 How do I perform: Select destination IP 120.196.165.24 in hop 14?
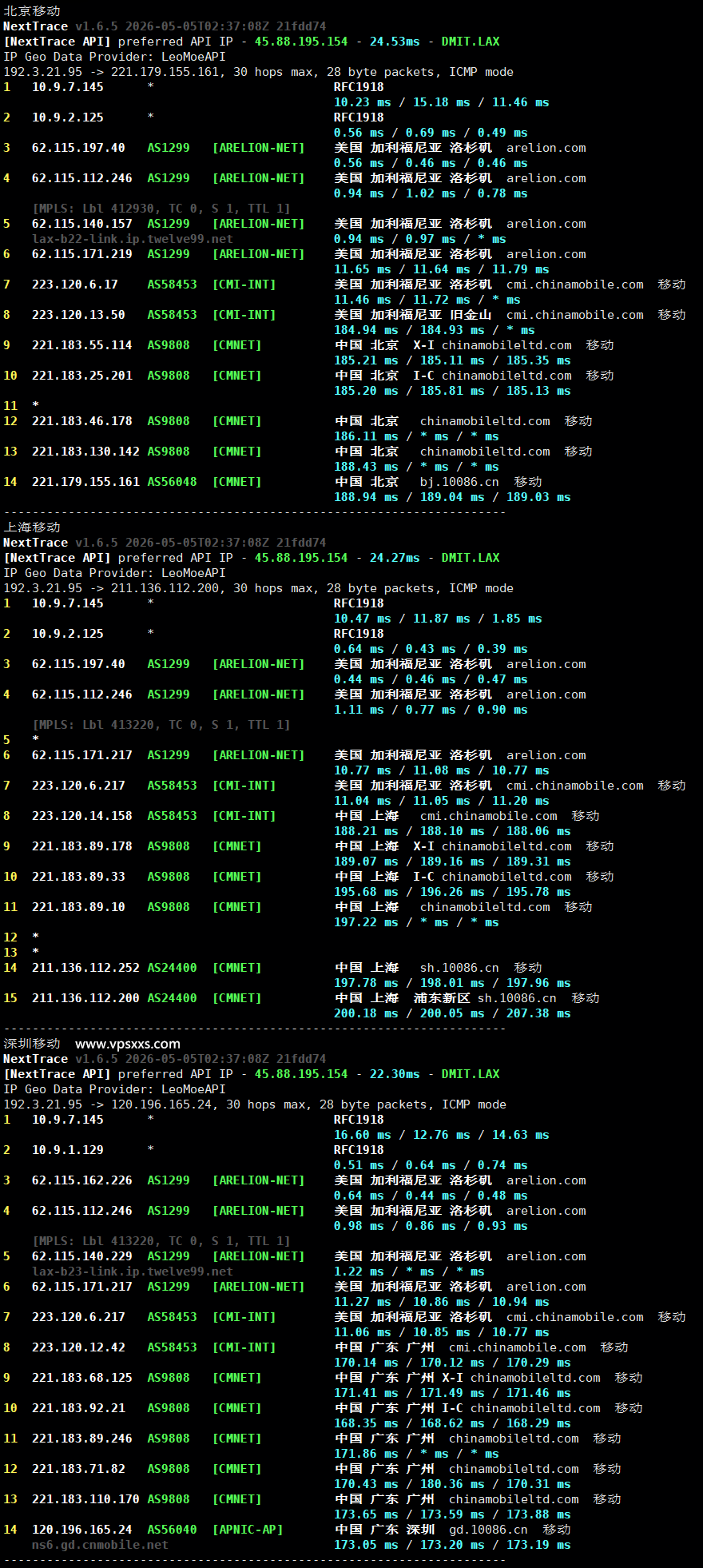(82, 1530)
